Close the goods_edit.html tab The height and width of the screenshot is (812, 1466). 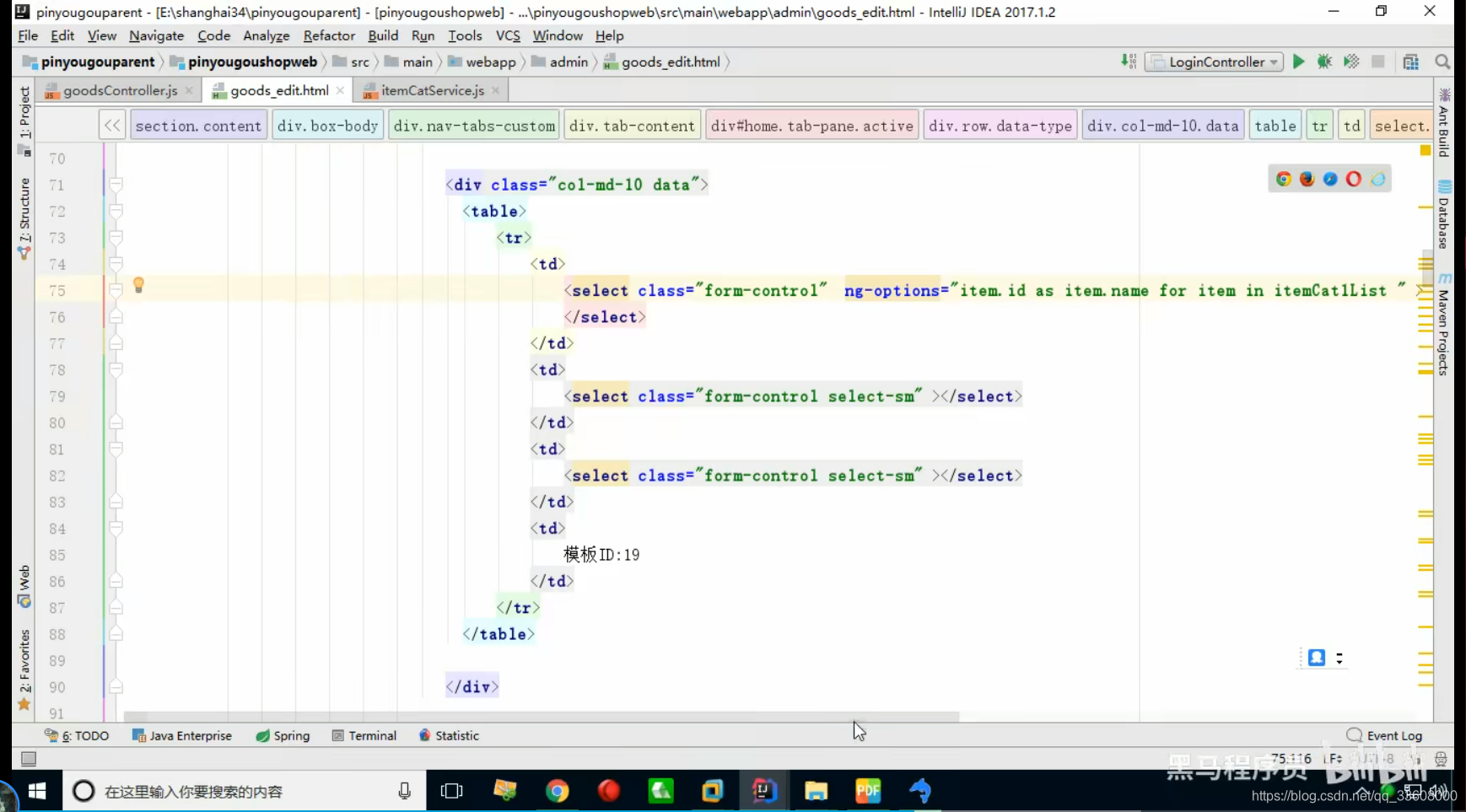pyautogui.click(x=340, y=90)
